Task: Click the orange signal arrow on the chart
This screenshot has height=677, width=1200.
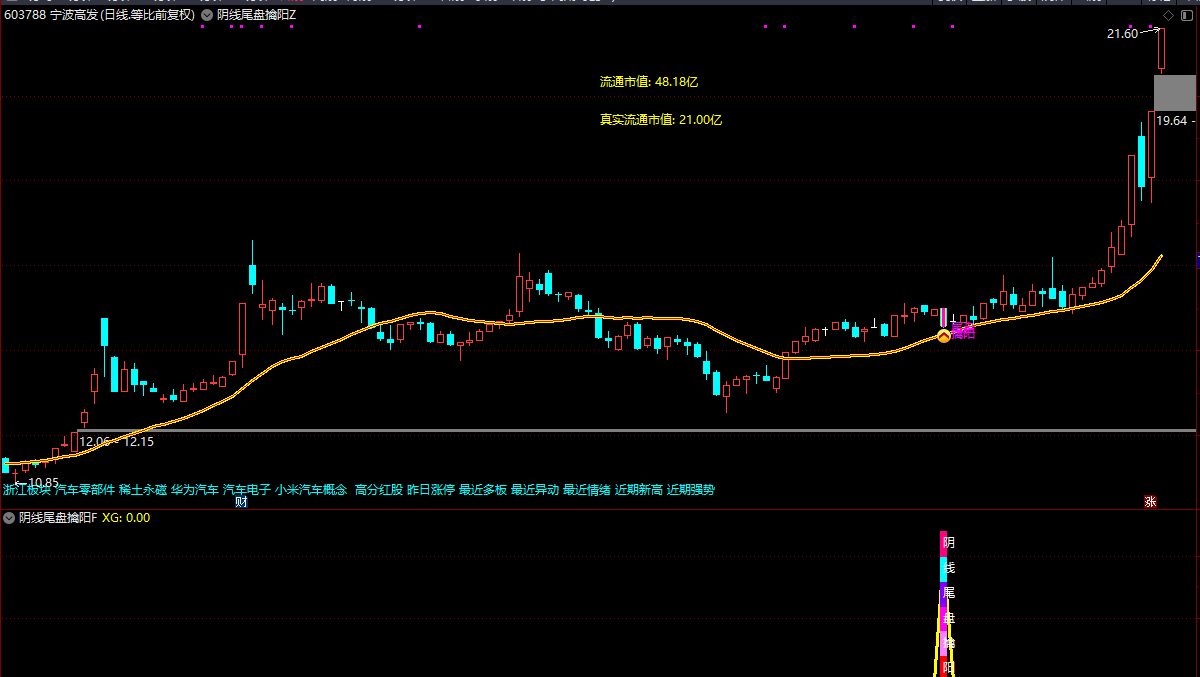Action: pyautogui.click(x=943, y=337)
